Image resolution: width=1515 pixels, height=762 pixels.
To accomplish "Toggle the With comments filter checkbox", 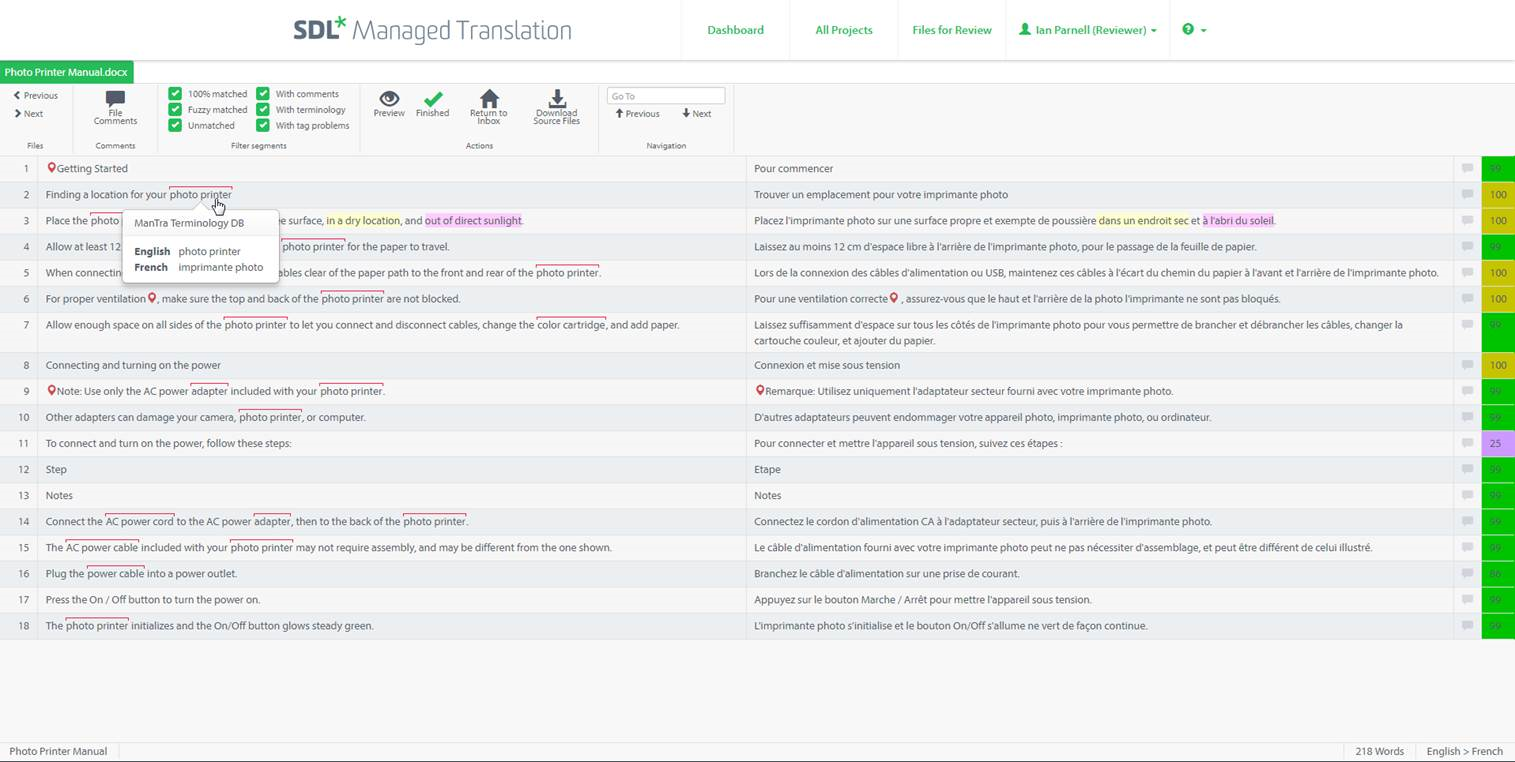I will click(263, 93).
